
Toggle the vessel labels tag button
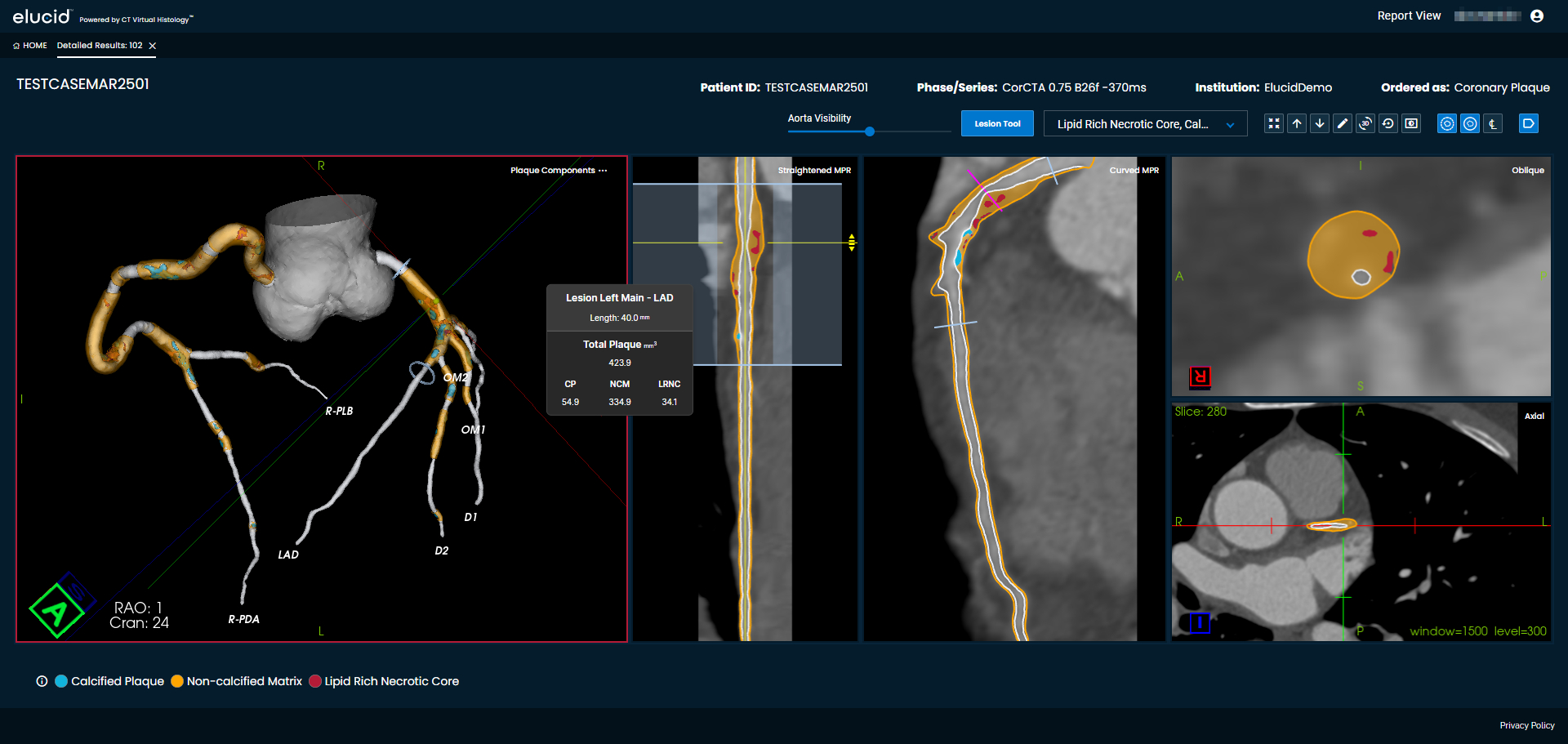point(1528,124)
